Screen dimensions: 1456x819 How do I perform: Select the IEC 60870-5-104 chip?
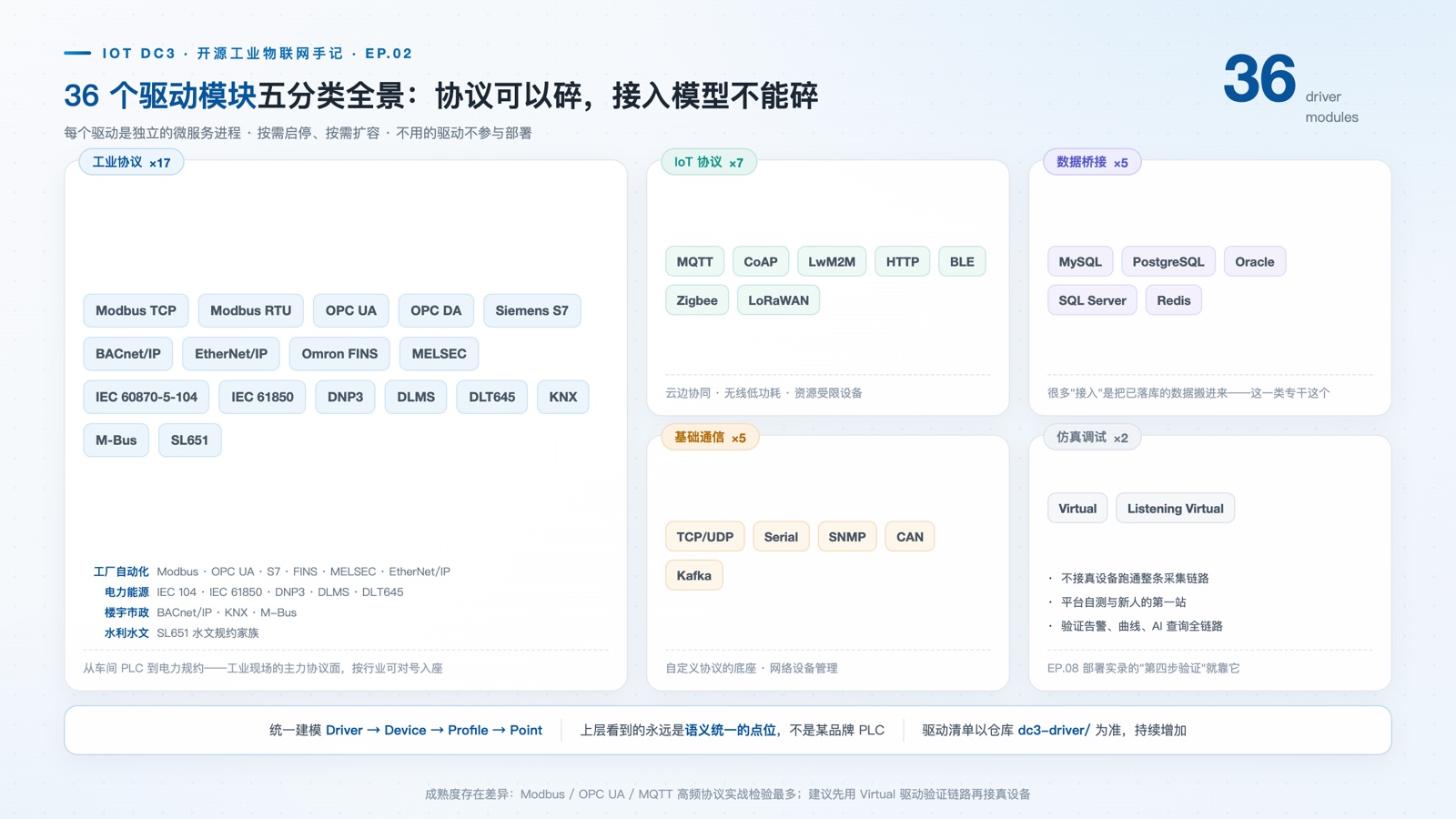pyautogui.click(x=147, y=397)
